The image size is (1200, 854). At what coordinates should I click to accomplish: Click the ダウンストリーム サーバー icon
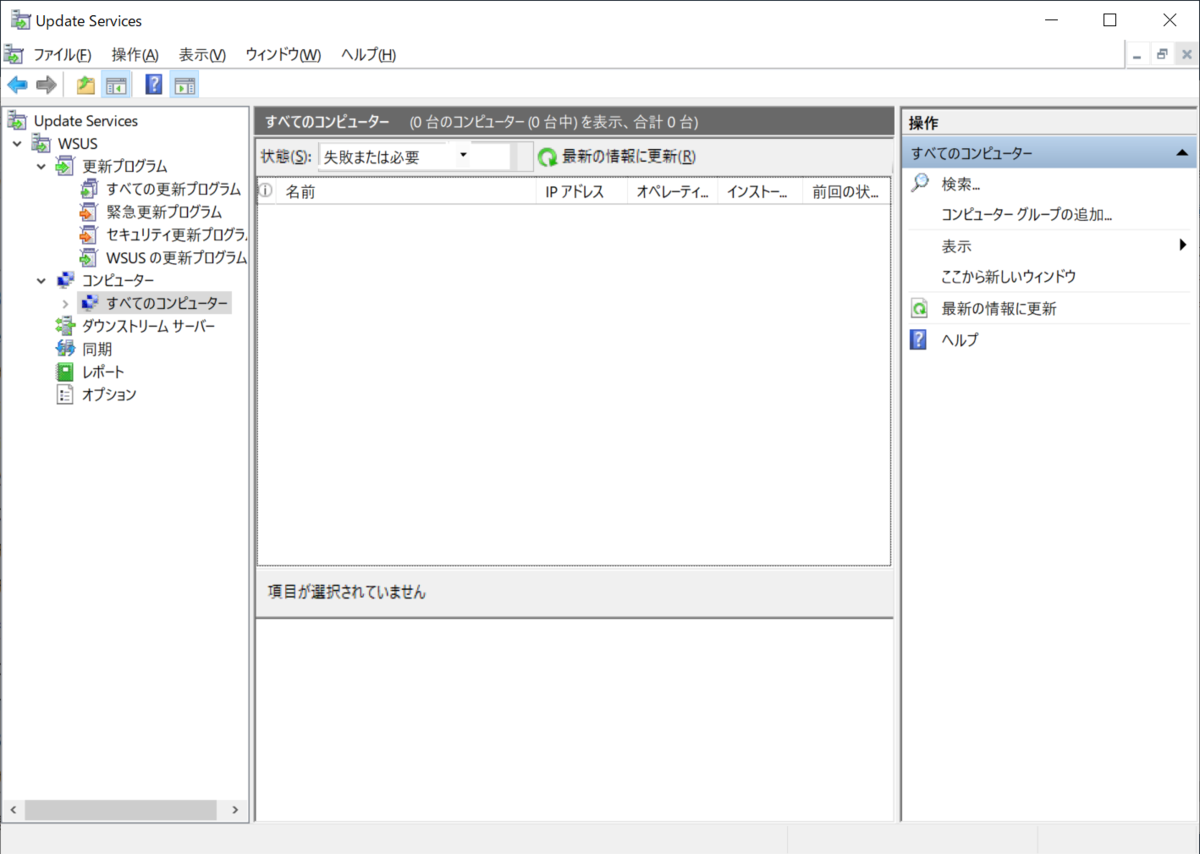(x=65, y=326)
